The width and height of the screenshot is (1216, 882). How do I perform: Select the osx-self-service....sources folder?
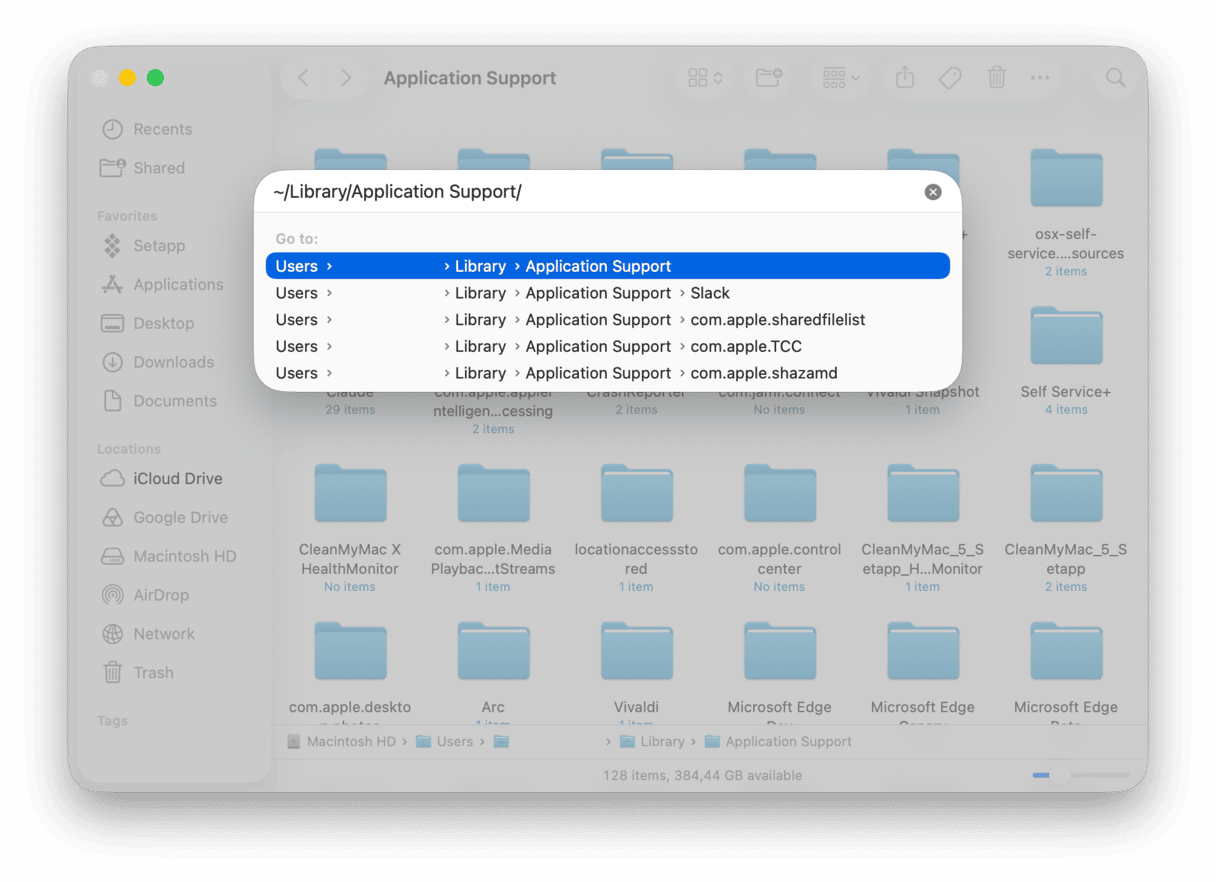point(1066,178)
